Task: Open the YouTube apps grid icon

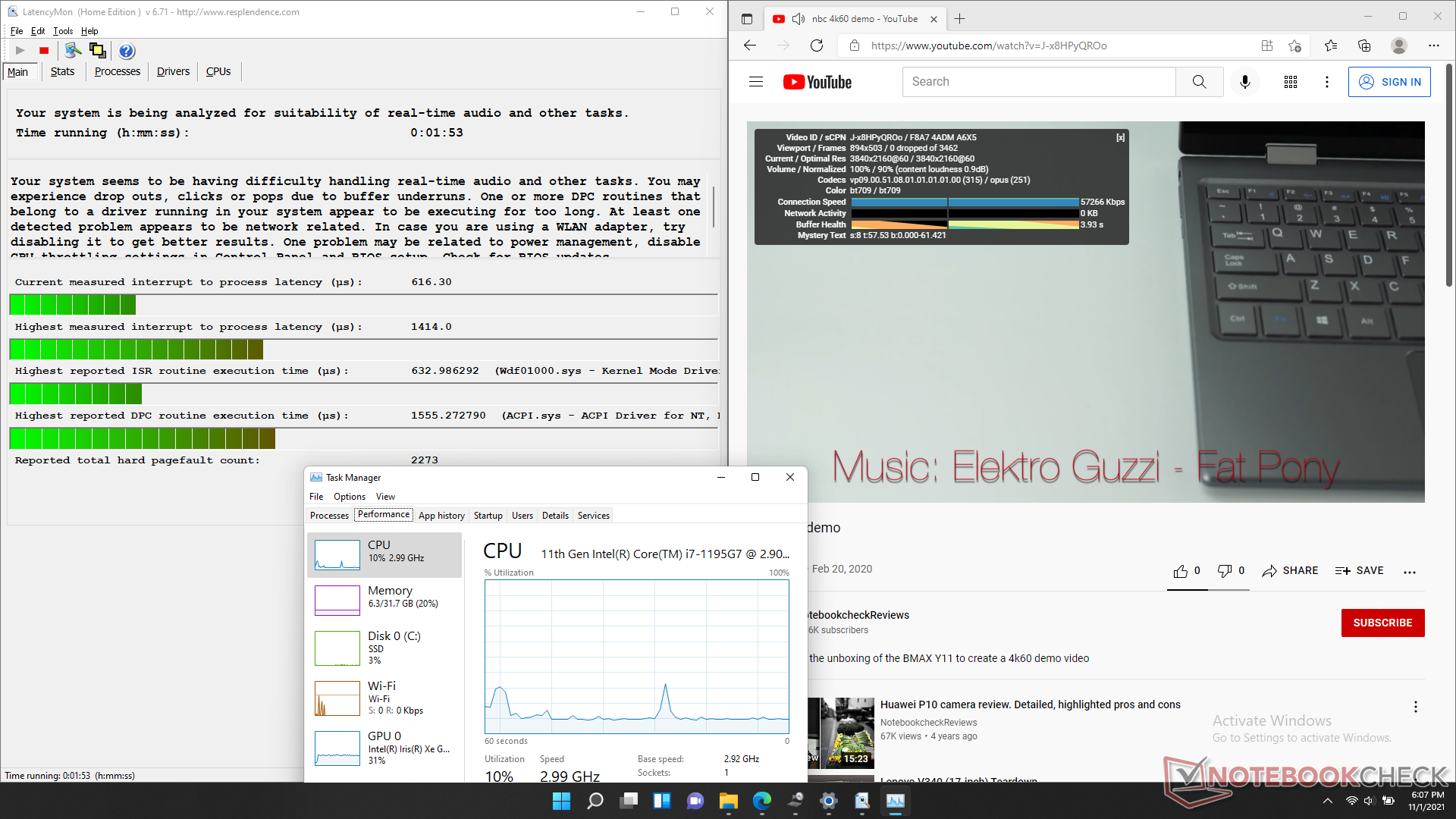Action: point(1291,82)
